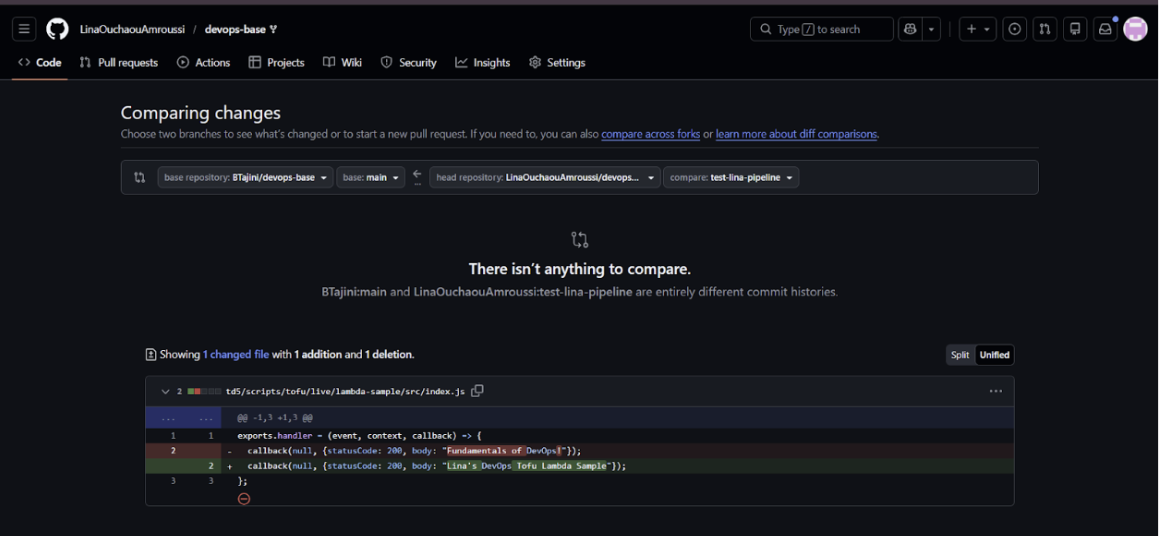This screenshot has height=536, width=1165.
Task: Switch to the Actions tab
Action: point(204,62)
